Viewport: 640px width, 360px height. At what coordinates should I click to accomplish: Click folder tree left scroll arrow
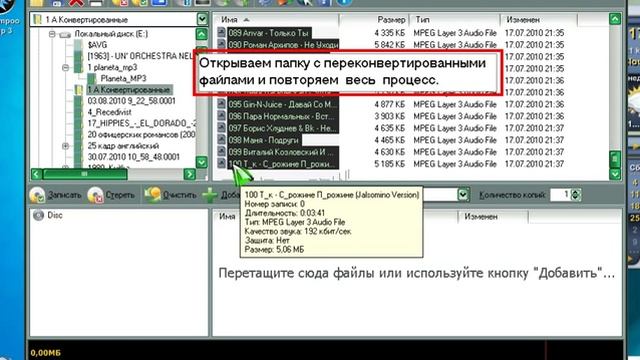tap(36, 175)
